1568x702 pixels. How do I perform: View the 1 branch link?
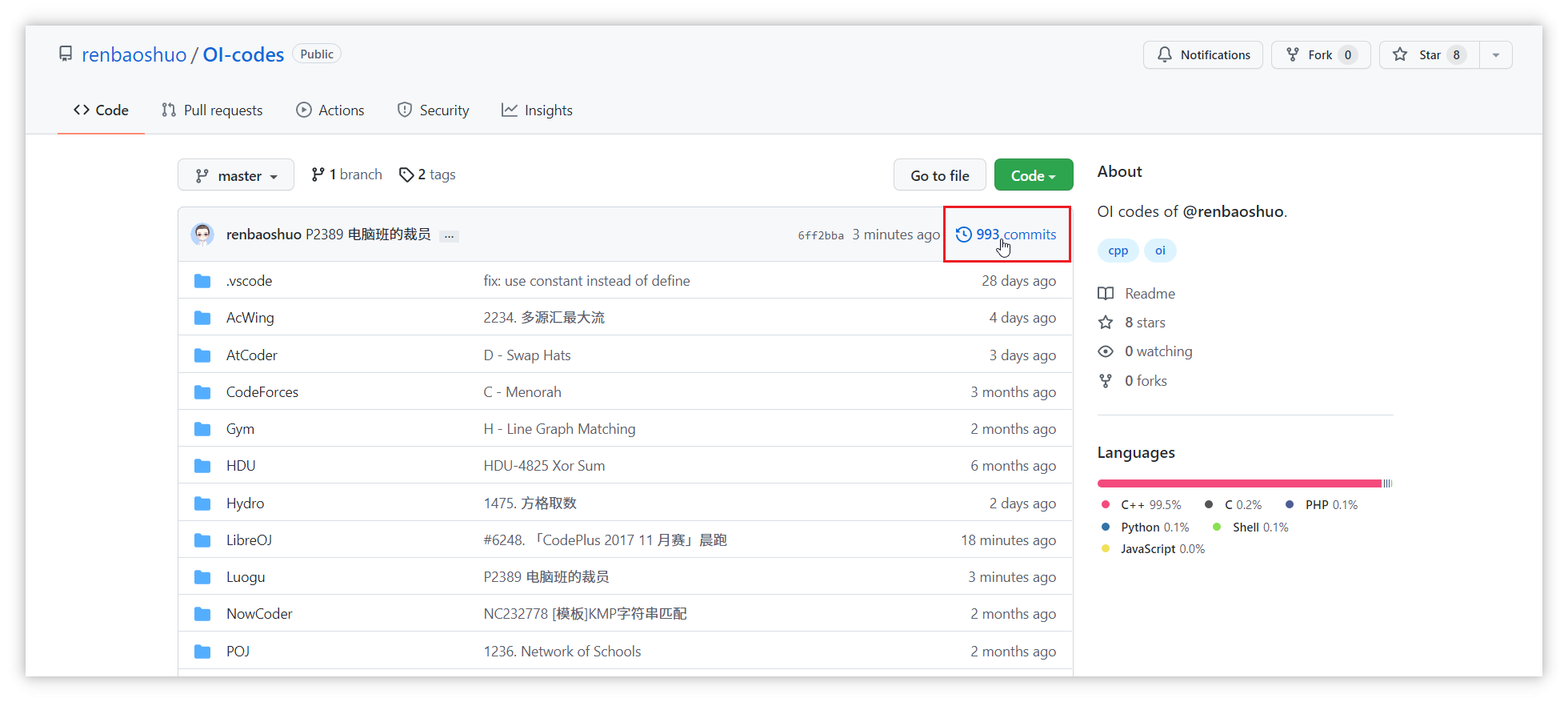tap(346, 174)
